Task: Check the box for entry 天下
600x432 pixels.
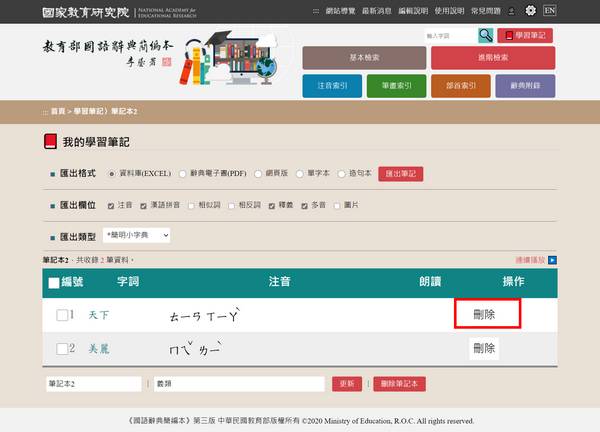Action: tap(62, 315)
